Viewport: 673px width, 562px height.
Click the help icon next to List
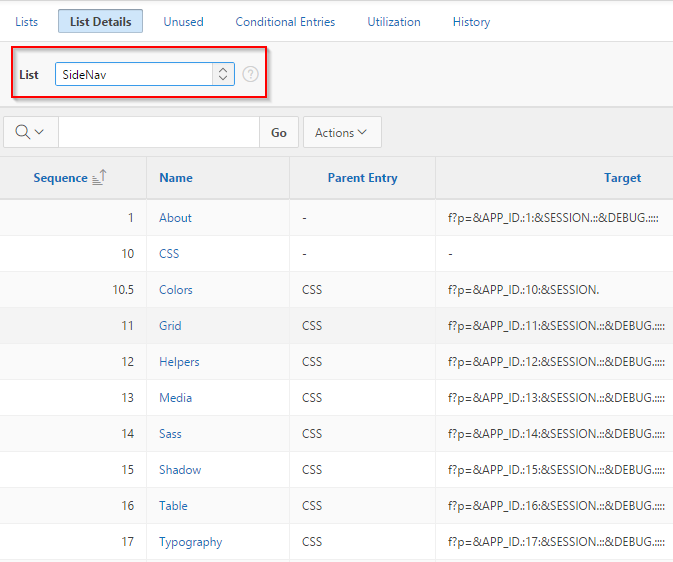click(x=250, y=74)
